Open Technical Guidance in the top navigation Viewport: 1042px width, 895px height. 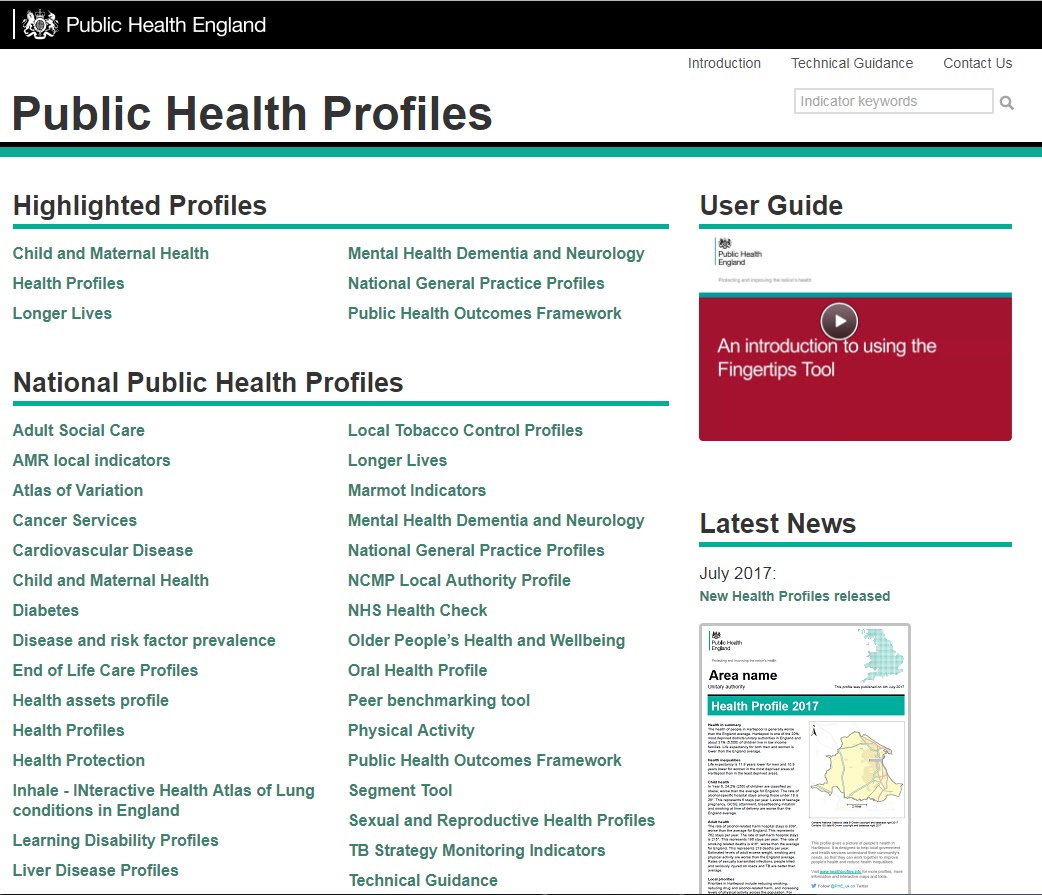pos(851,63)
